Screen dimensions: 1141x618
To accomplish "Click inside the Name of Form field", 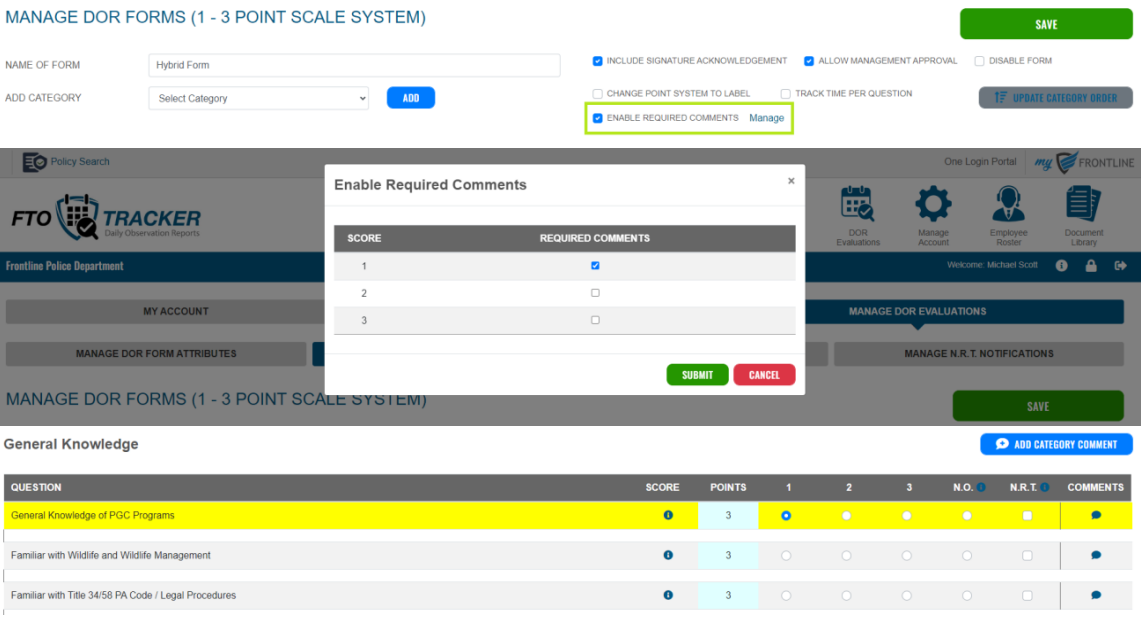I will coord(354,65).
